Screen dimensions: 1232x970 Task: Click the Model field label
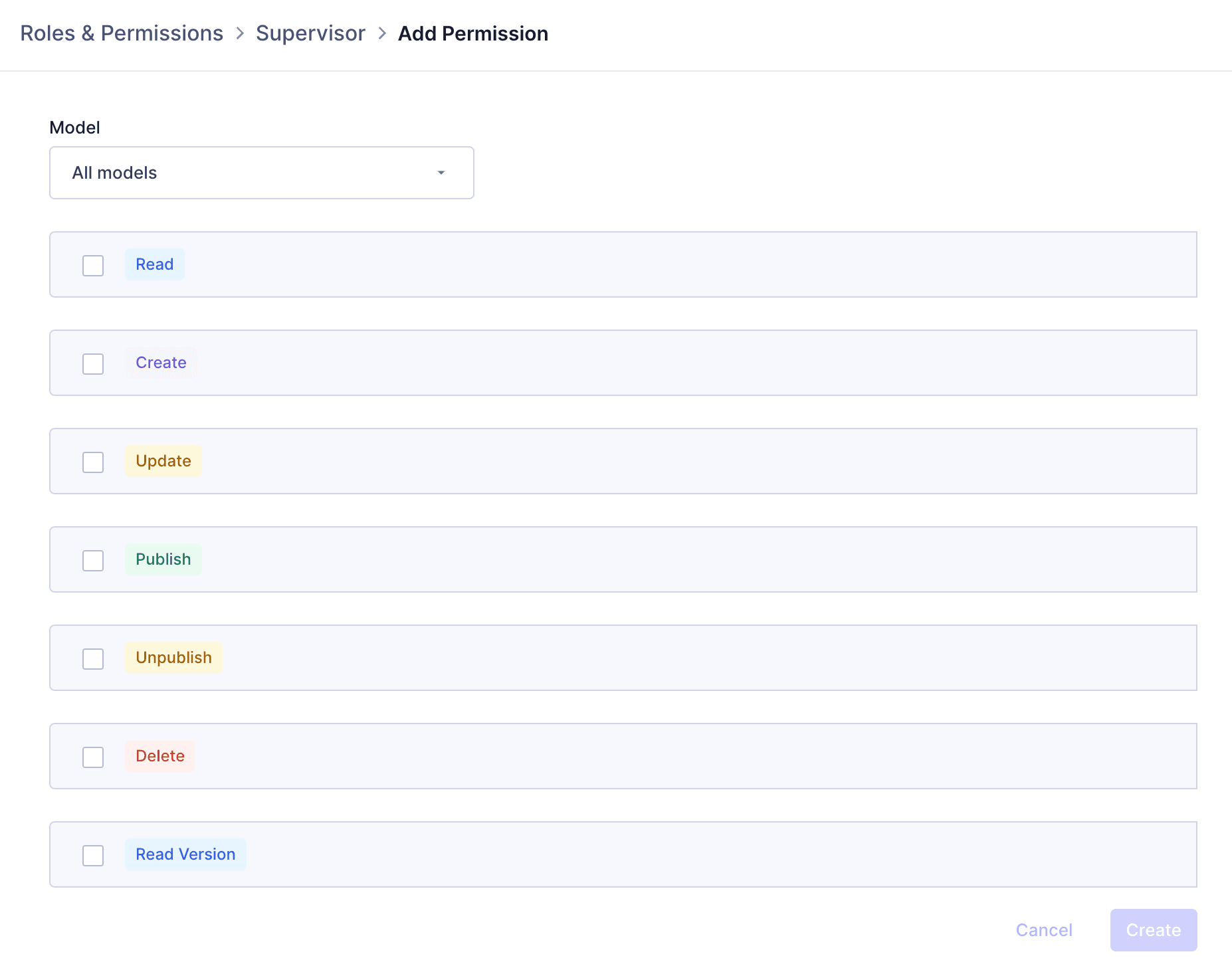tap(74, 128)
